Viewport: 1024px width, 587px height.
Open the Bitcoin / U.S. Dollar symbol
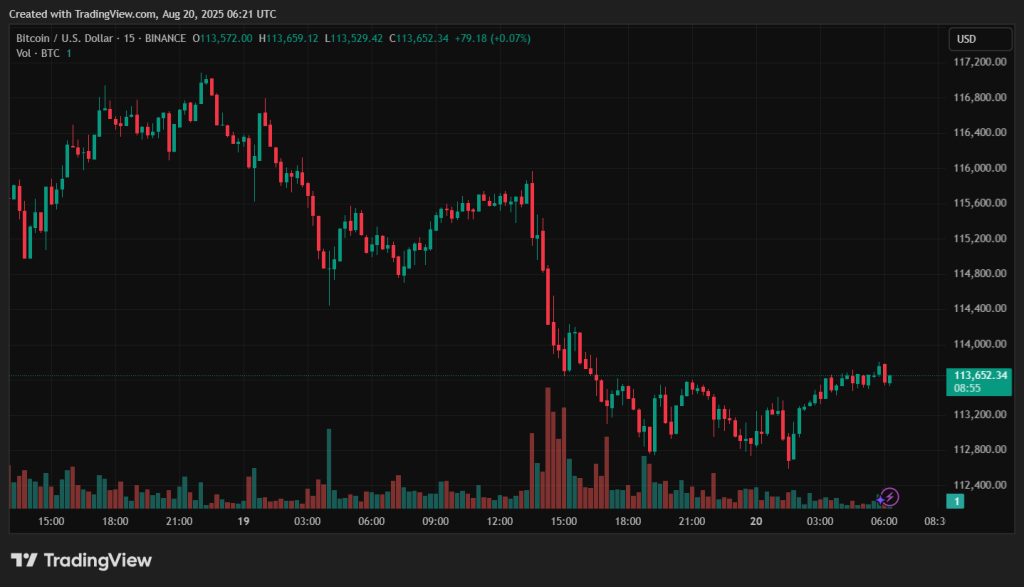tap(67, 38)
